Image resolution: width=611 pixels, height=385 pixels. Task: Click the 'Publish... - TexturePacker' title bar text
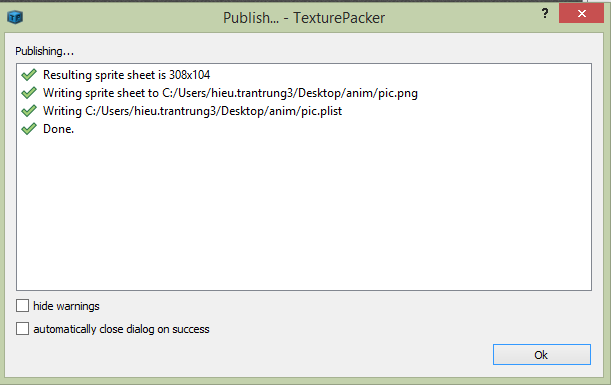pos(304,18)
